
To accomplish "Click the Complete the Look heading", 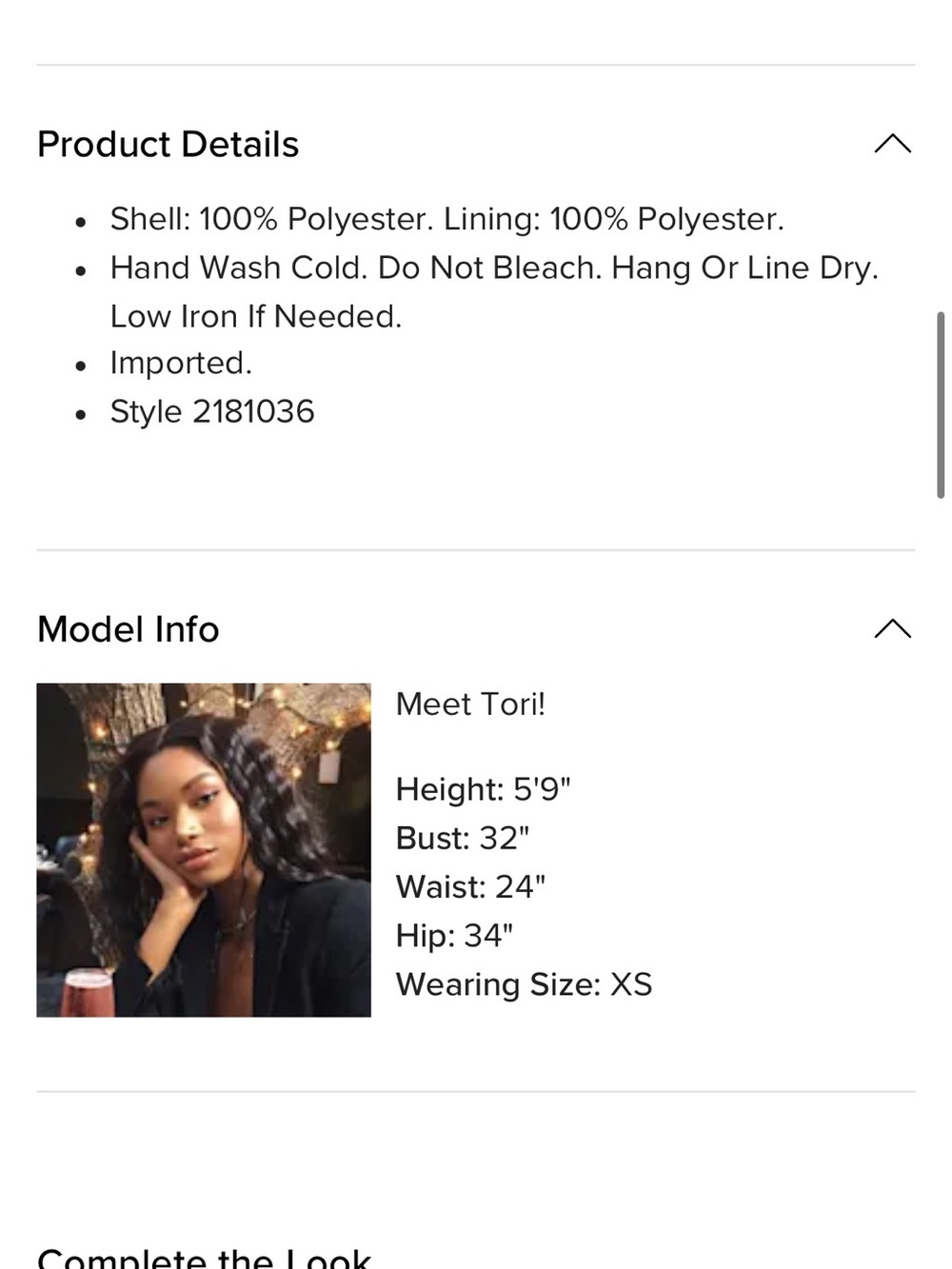I will point(204,1258).
